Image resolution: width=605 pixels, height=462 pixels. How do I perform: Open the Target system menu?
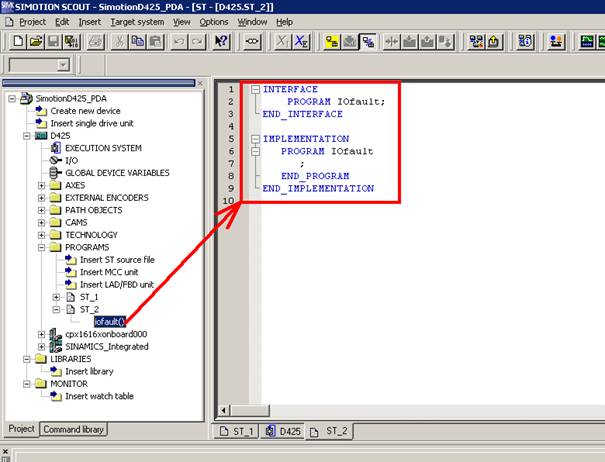(135, 21)
